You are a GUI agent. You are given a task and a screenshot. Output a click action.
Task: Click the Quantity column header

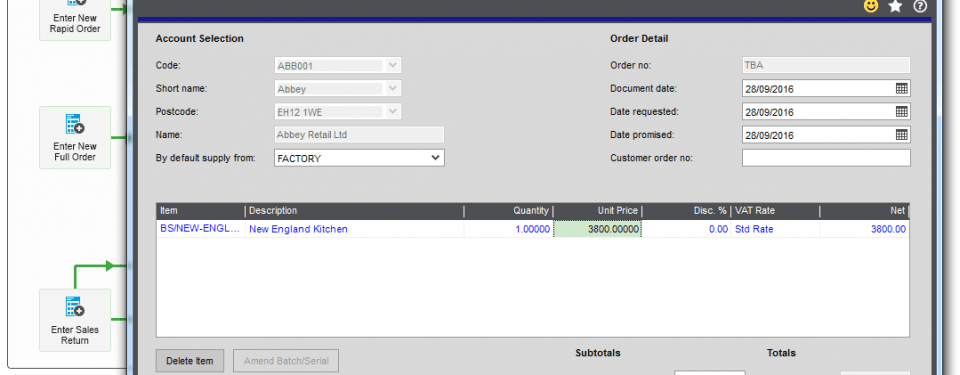[x=509, y=211]
